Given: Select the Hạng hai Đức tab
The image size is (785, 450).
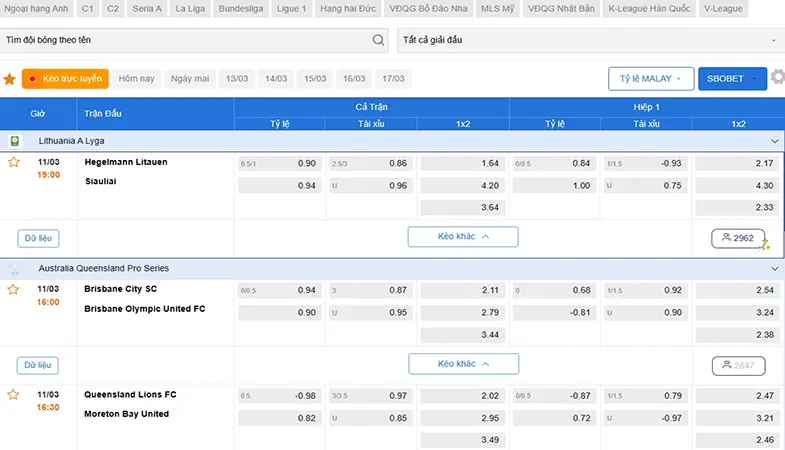Looking at the screenshot, I should click(348, 9).
